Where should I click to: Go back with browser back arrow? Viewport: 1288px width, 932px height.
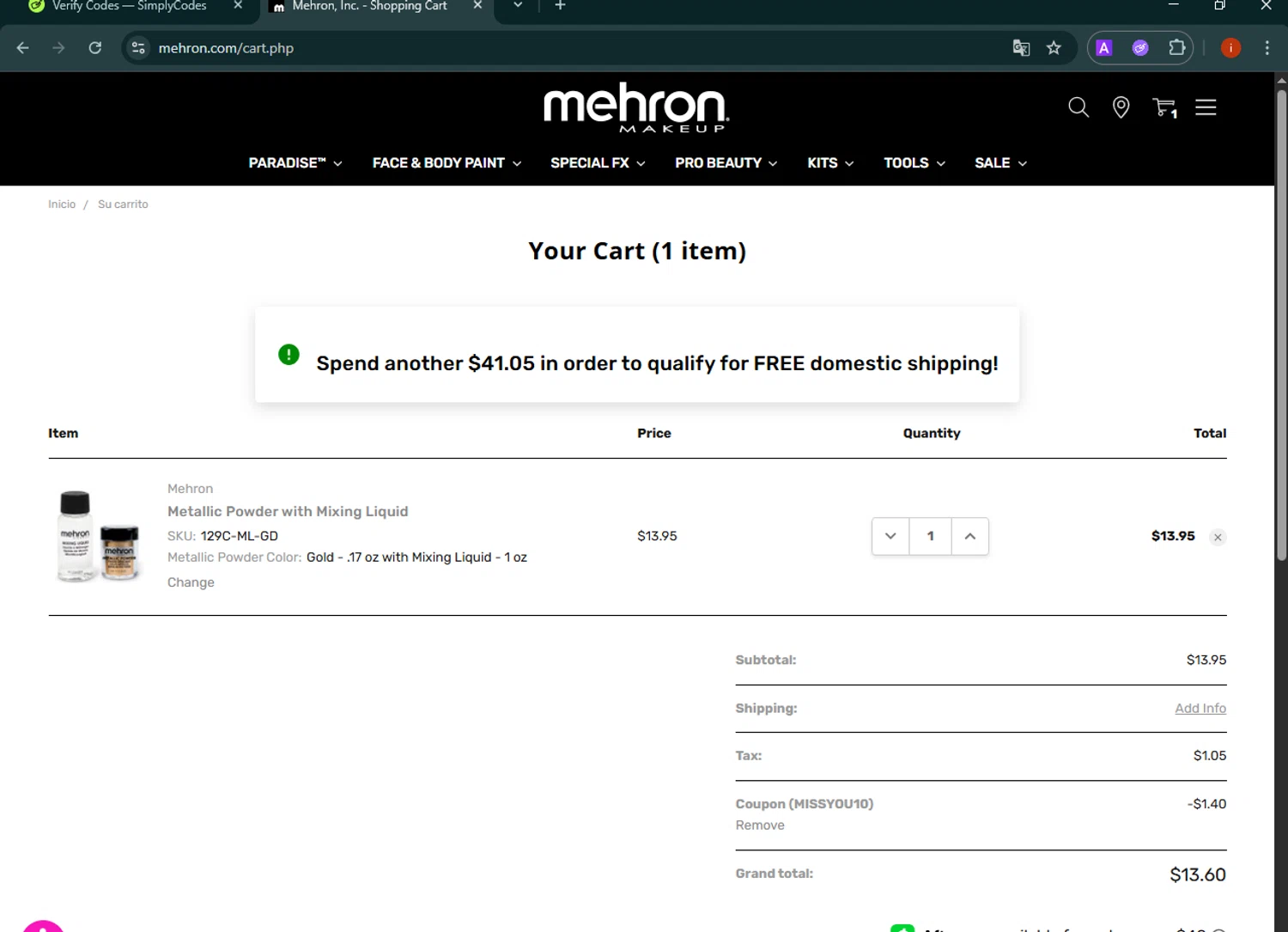click(x=23, y=48)
